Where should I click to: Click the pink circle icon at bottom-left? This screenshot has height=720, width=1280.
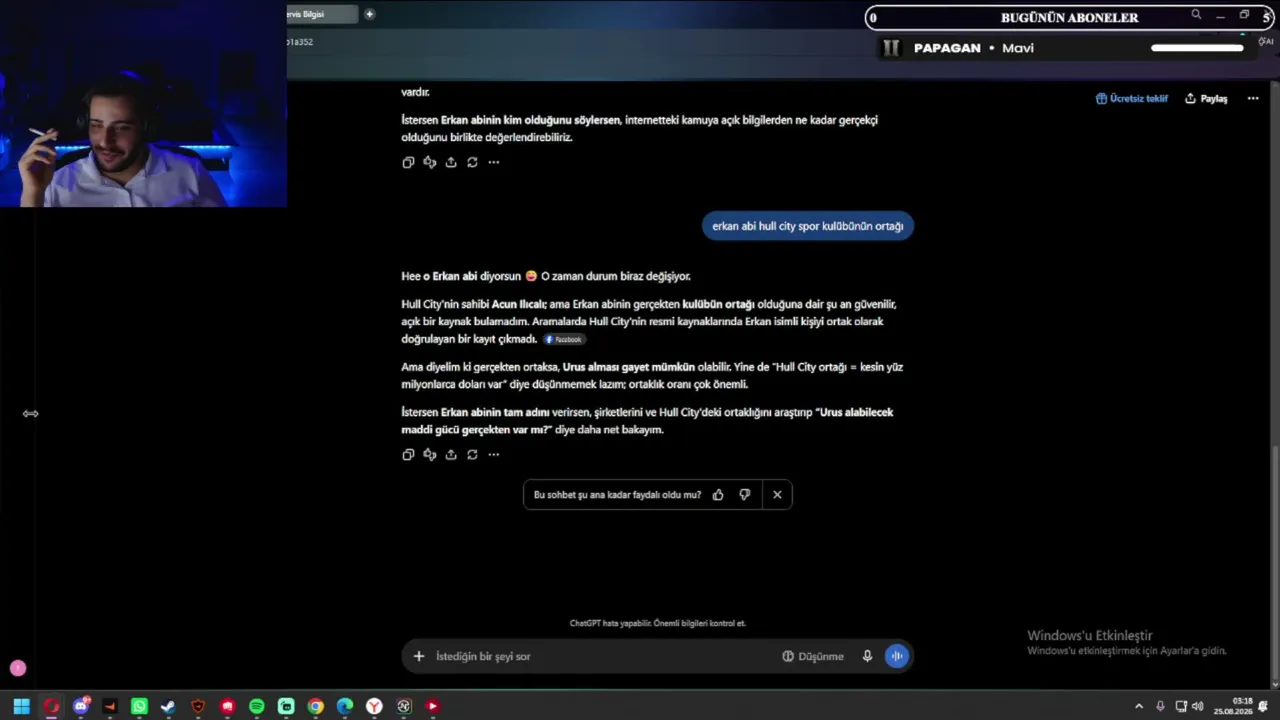[x=18, y=668]
